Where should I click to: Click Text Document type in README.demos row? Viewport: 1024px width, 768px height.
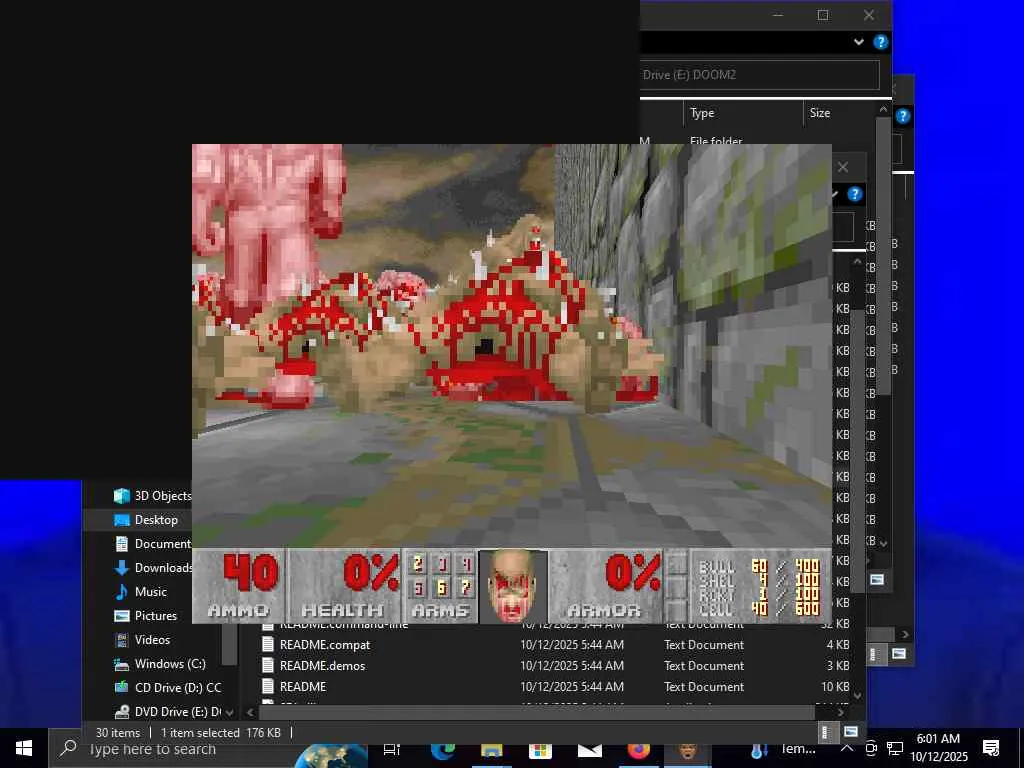(x=704, y=665)
